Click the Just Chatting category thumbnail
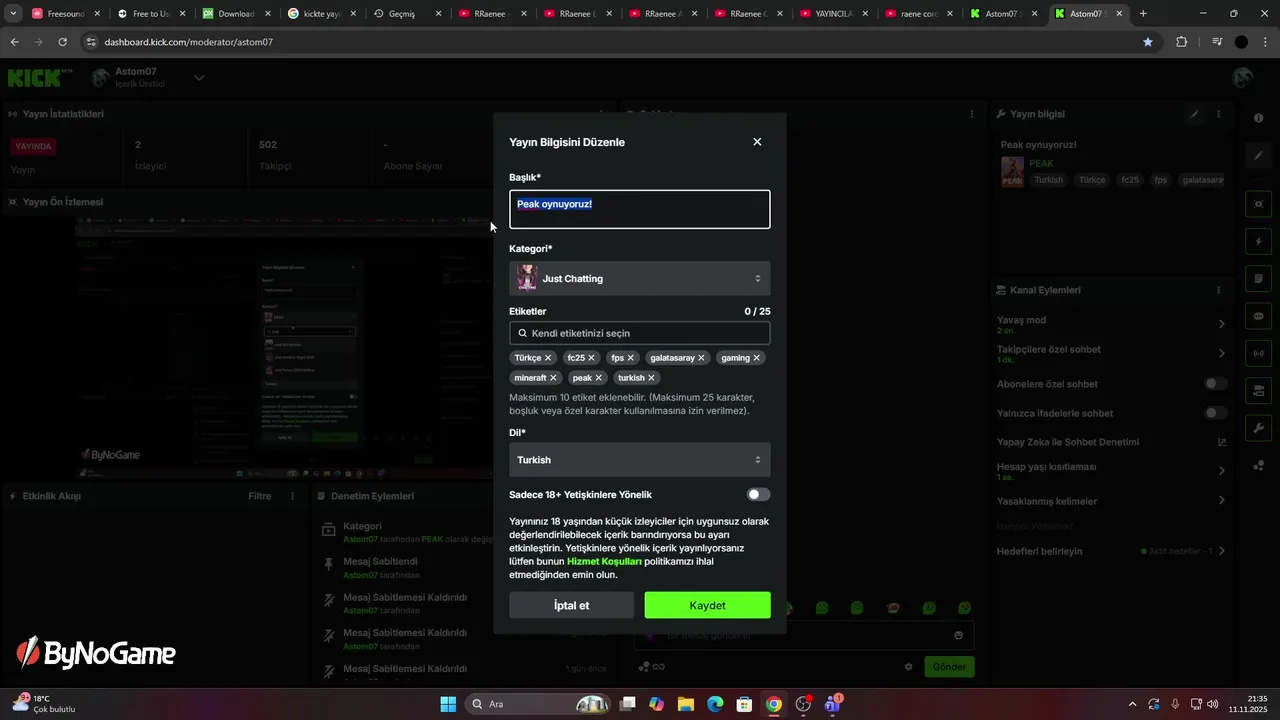This screenshot has width=1280, height=720. [x=527, y=278]
